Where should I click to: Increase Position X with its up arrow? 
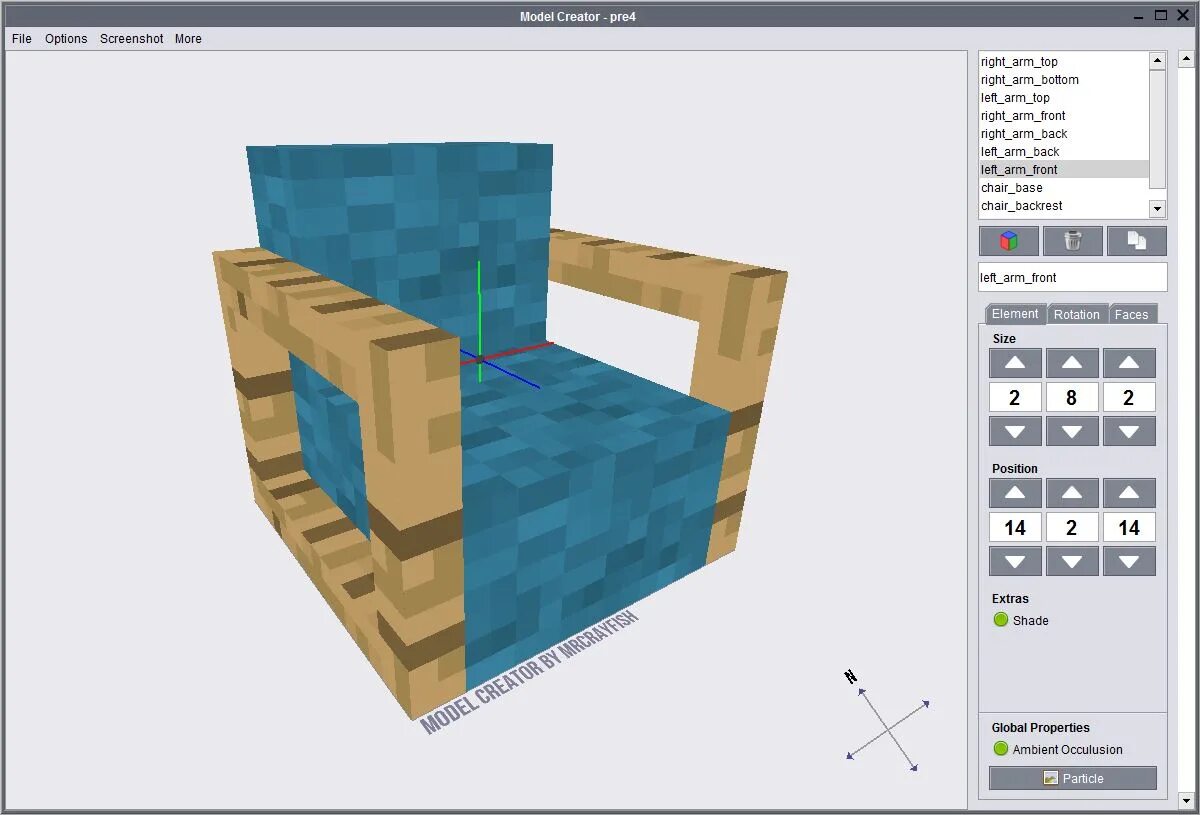(x=1015, y=493)
